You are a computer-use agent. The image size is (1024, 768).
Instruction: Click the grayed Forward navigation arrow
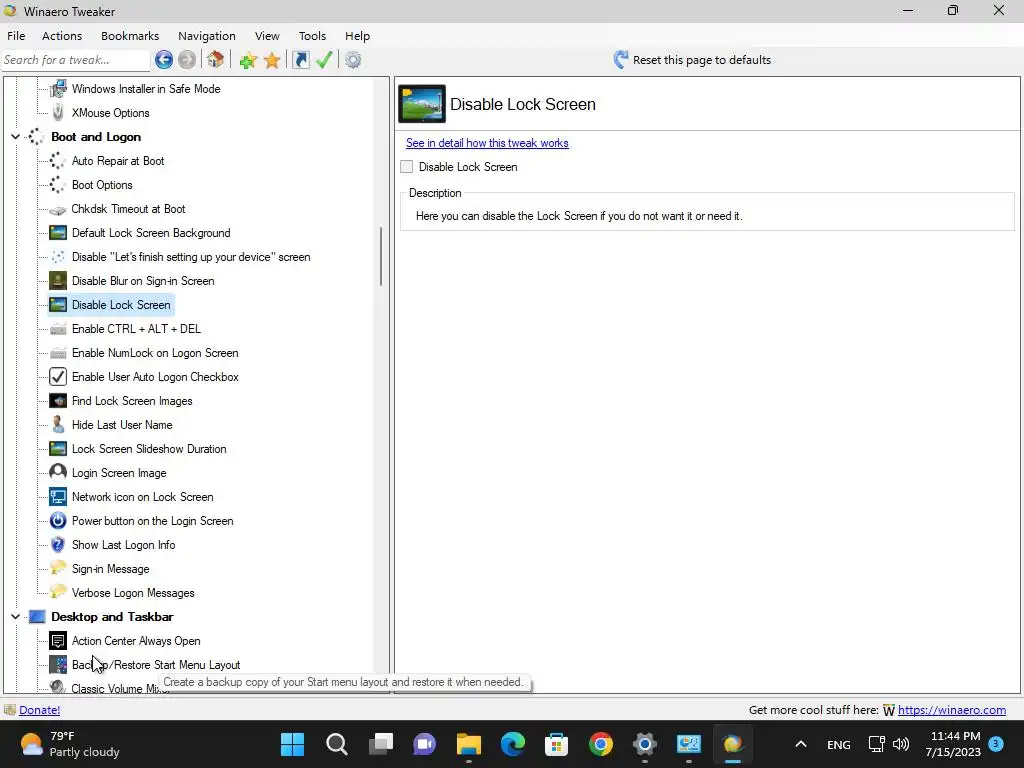187,60
